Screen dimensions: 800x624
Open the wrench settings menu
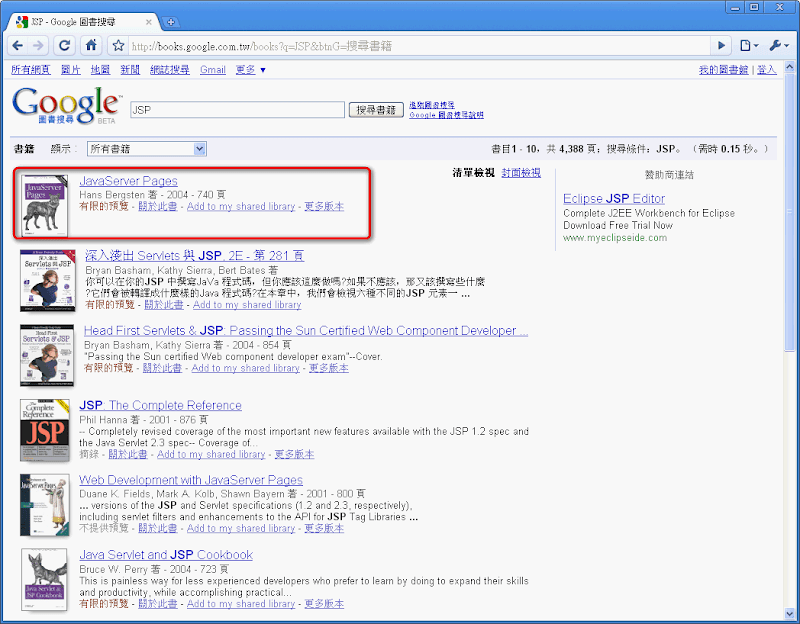[x=779, y=45]
